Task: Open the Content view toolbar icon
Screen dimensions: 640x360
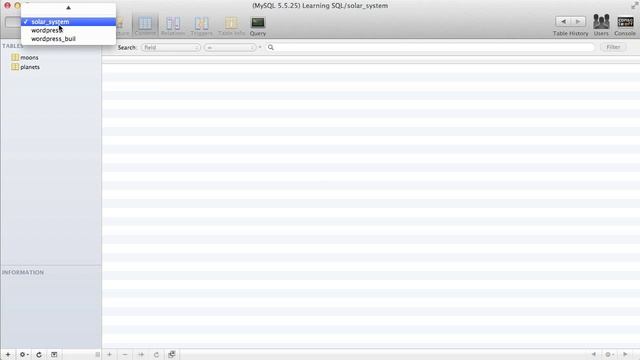Action: point(145,26)
